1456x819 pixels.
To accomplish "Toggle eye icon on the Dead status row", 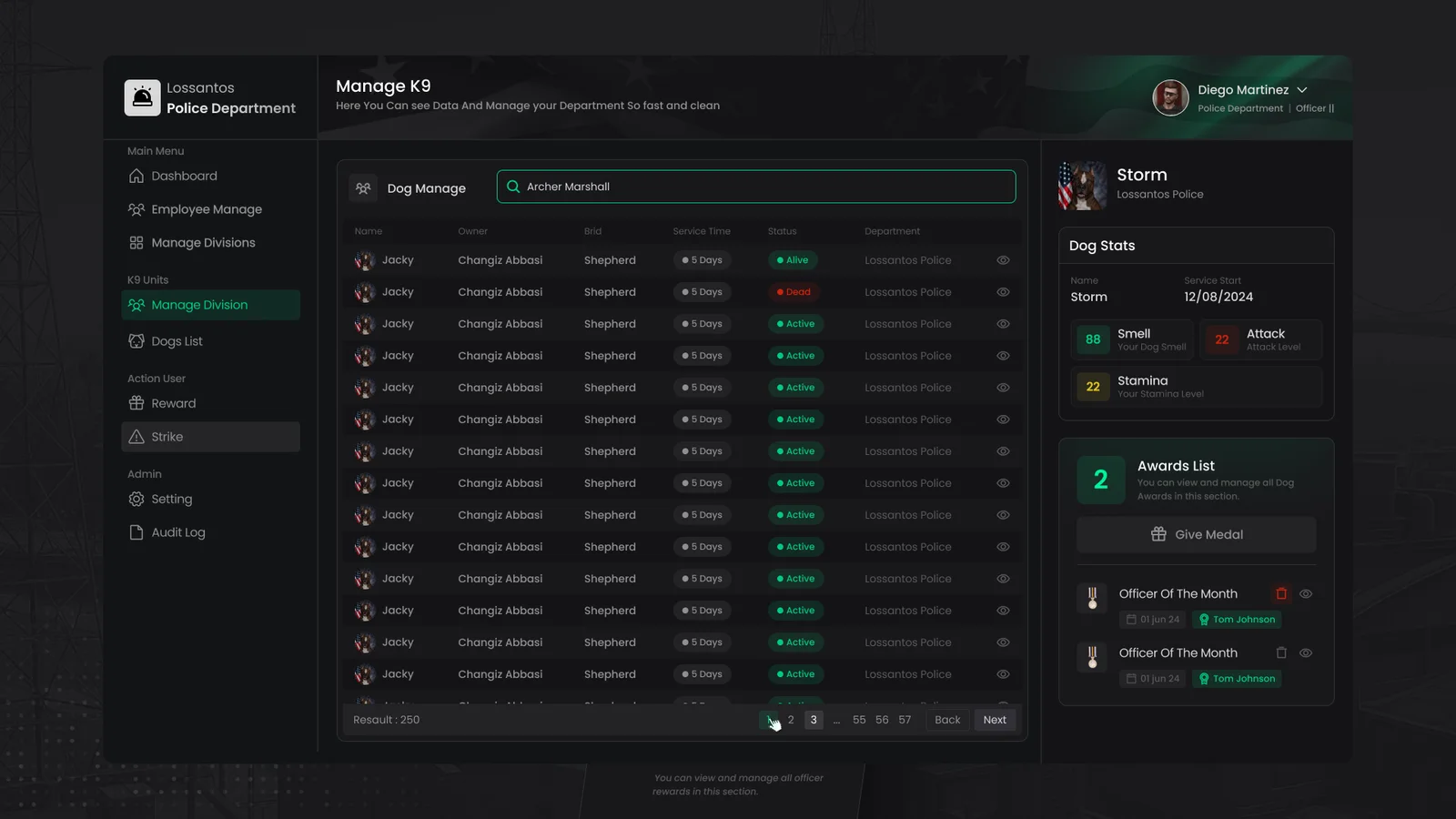I will point(1003,292).
